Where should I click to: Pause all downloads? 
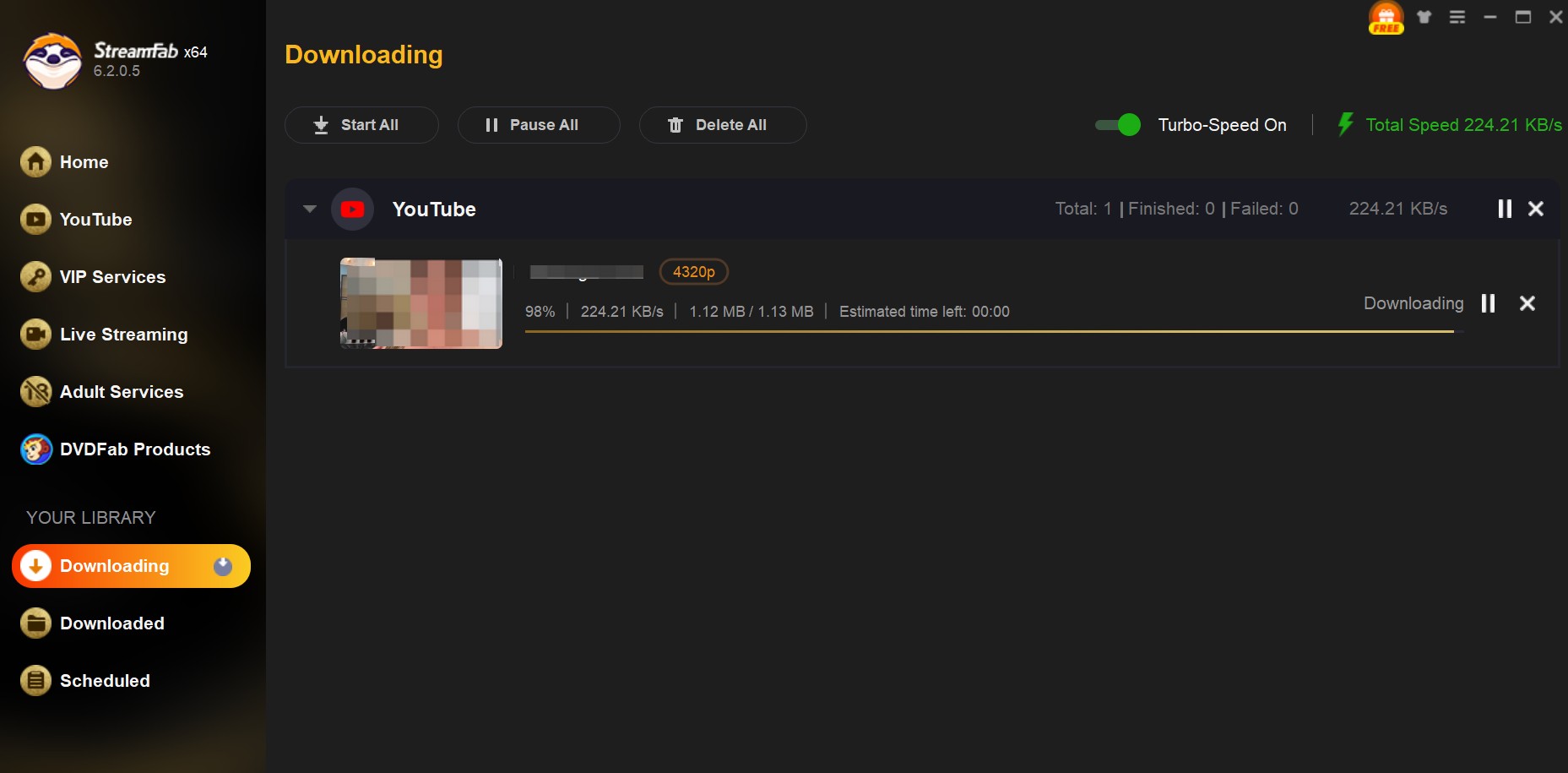coord(539,125)
